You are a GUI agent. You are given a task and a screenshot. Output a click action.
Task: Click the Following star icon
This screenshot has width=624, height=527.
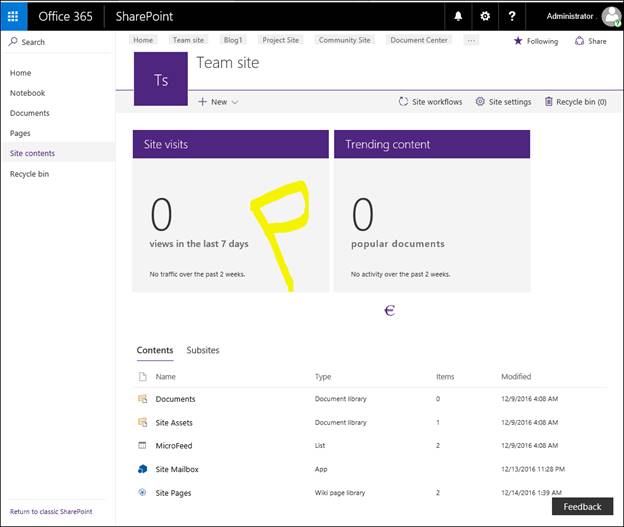[518, 41]
